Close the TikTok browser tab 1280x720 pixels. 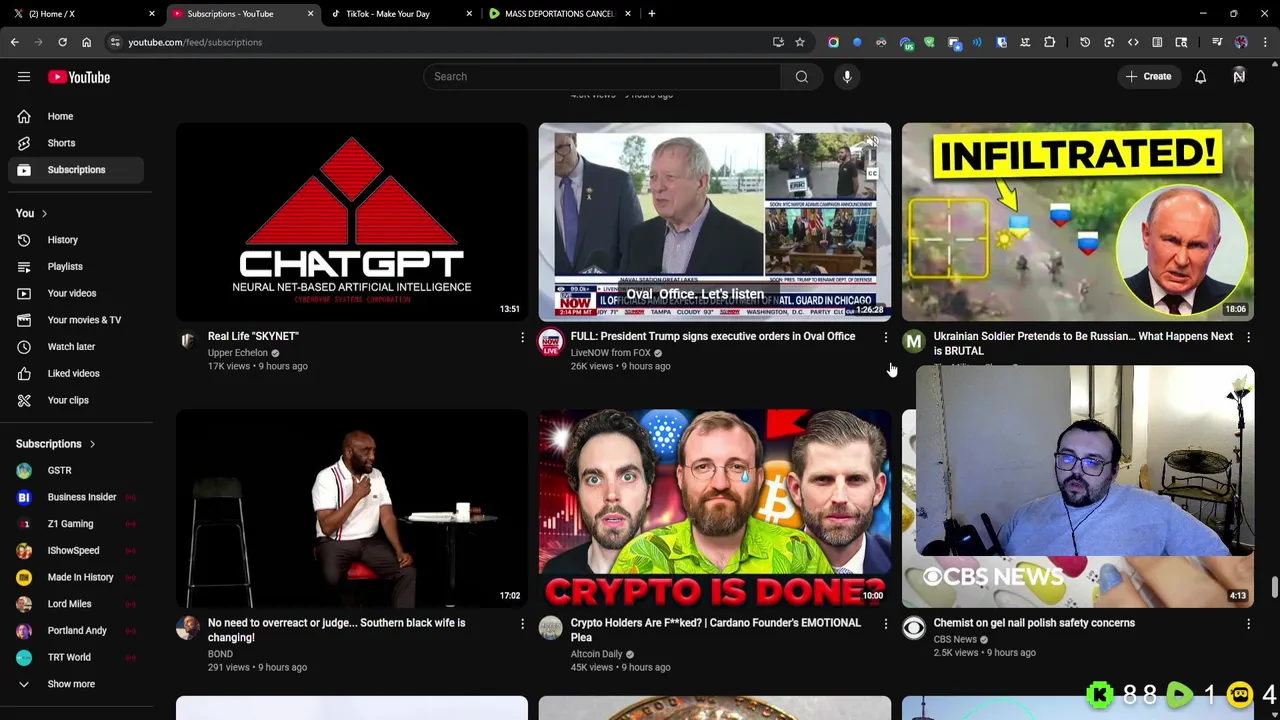pos(469,14)
